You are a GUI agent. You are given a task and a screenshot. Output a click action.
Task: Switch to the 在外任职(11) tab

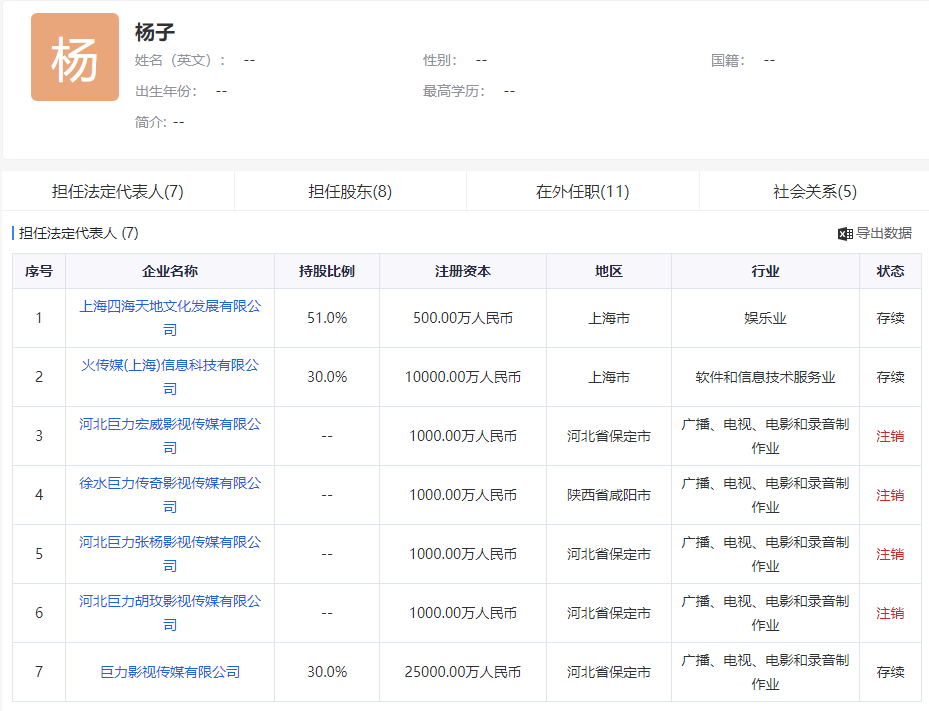coord(581,190)
